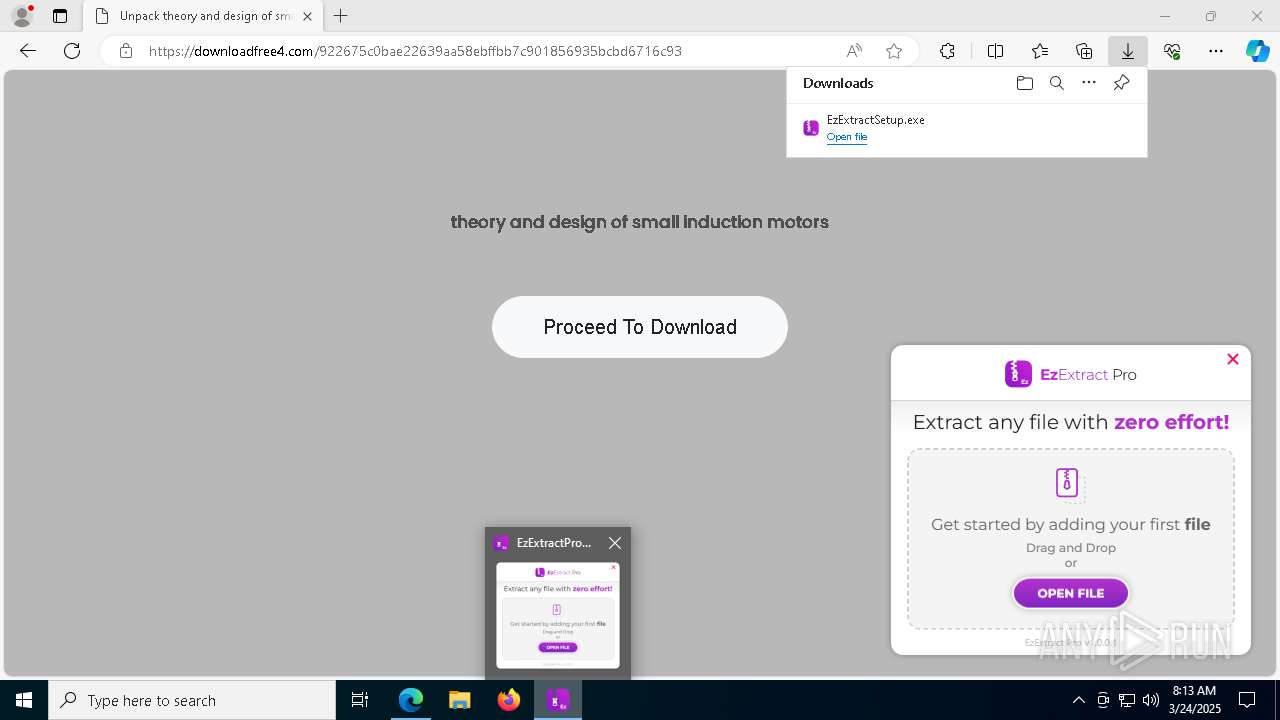Add this page to favorites star
The image size is (1280, 720).
894,51
